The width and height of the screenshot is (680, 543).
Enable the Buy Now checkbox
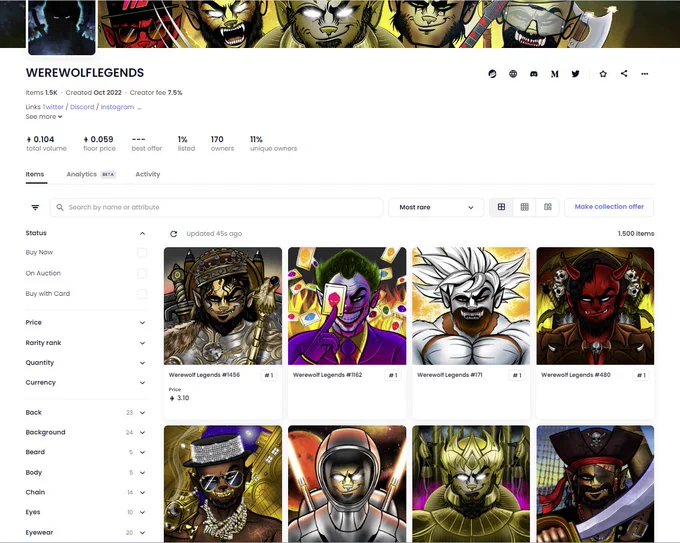142,252
